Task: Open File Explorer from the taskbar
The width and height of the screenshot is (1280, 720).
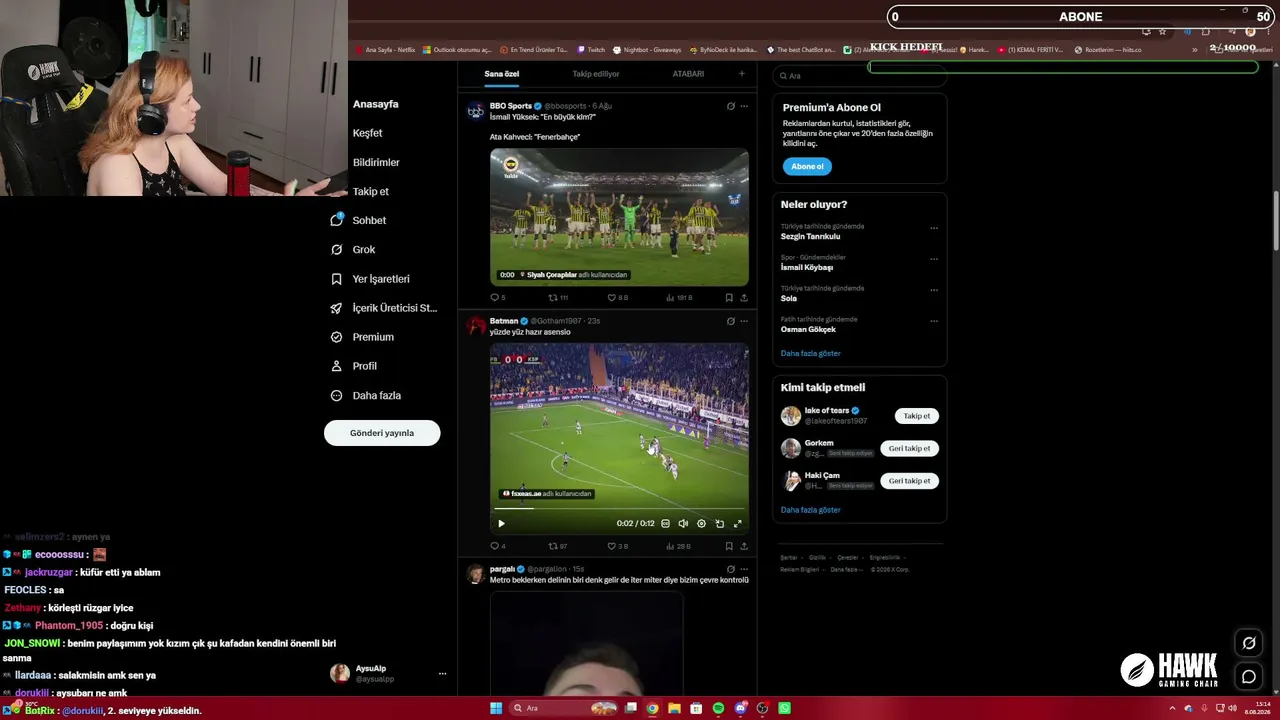Action: (x=674, y=708)
